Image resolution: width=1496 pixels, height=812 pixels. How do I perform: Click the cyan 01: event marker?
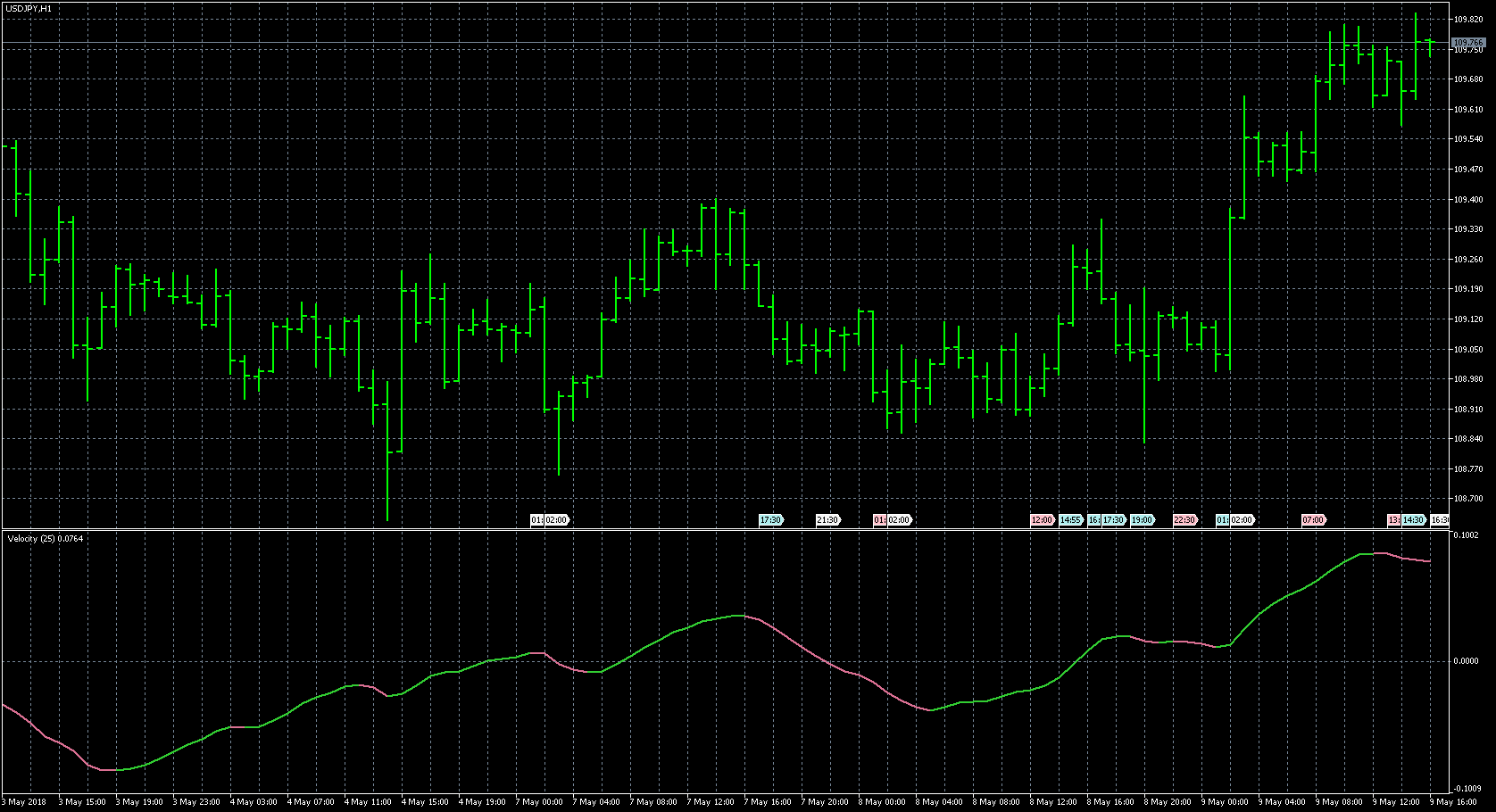[1222, 520]
